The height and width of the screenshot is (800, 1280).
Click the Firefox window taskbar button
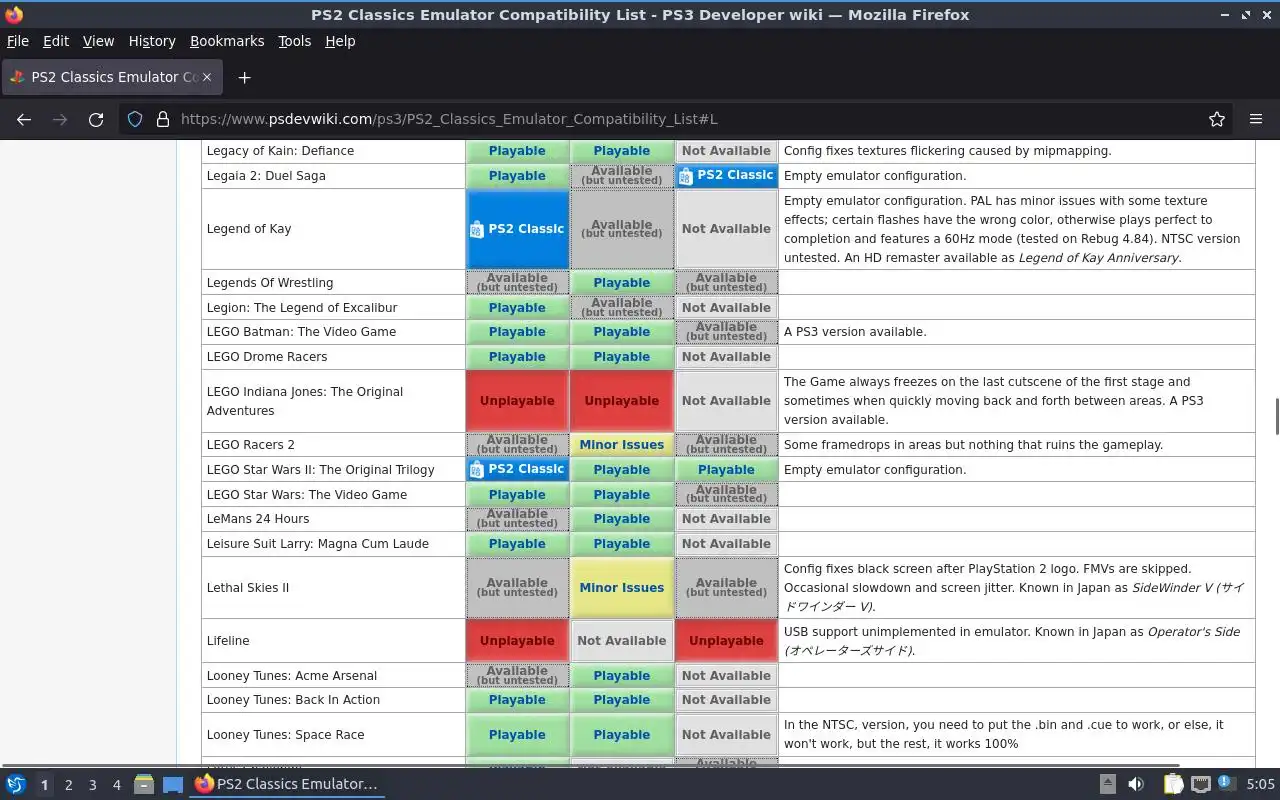pyautogui.click(x=287, y=784)
